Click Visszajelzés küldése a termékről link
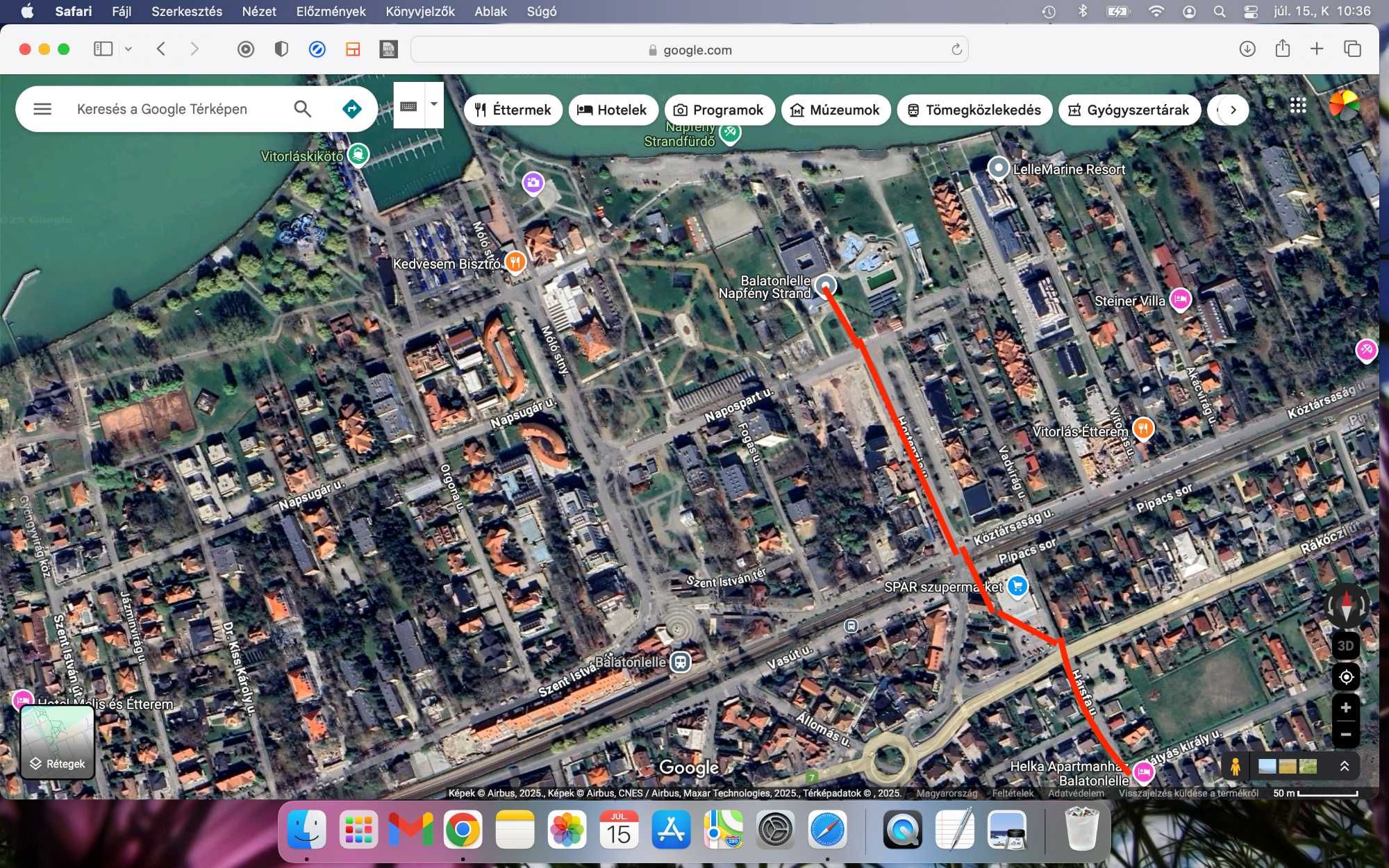This screenshot has width=1389, height=868. tap(1188, 793)
